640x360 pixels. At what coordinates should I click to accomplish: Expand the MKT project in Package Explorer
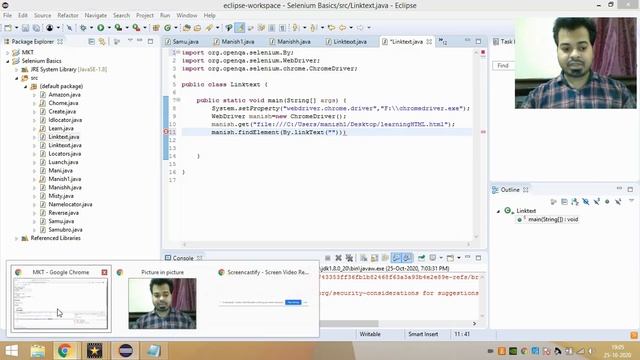[x=8, y=53]
